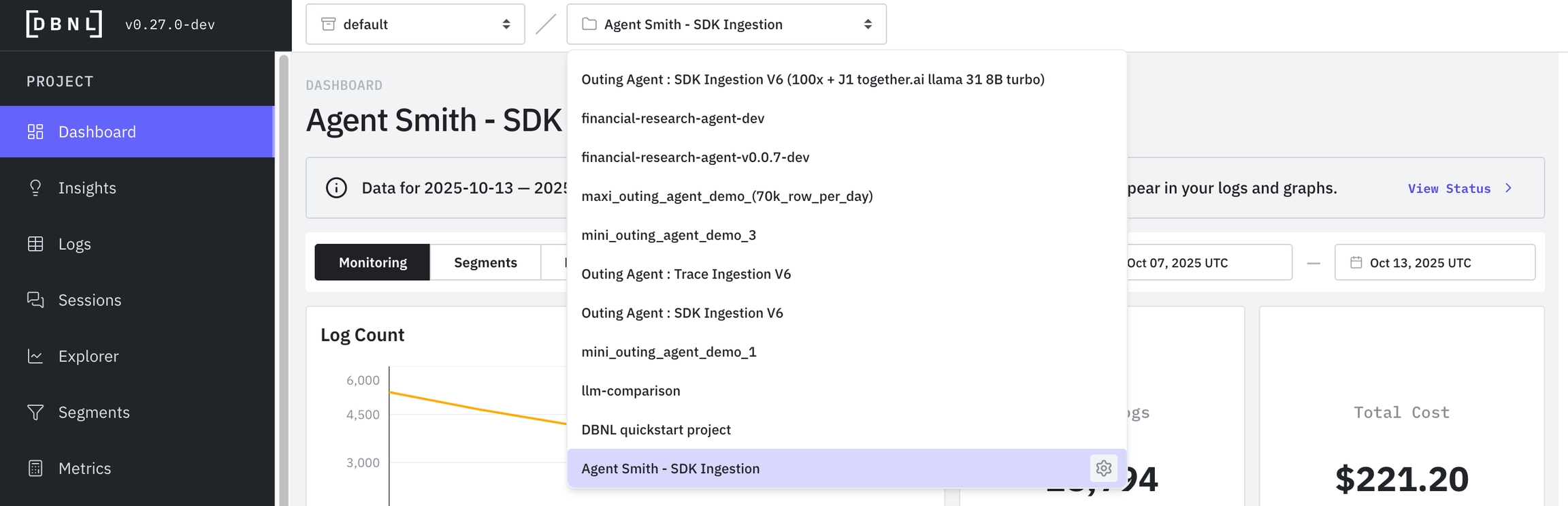Open settings gear for Agent Smith project

point(1103,469)
